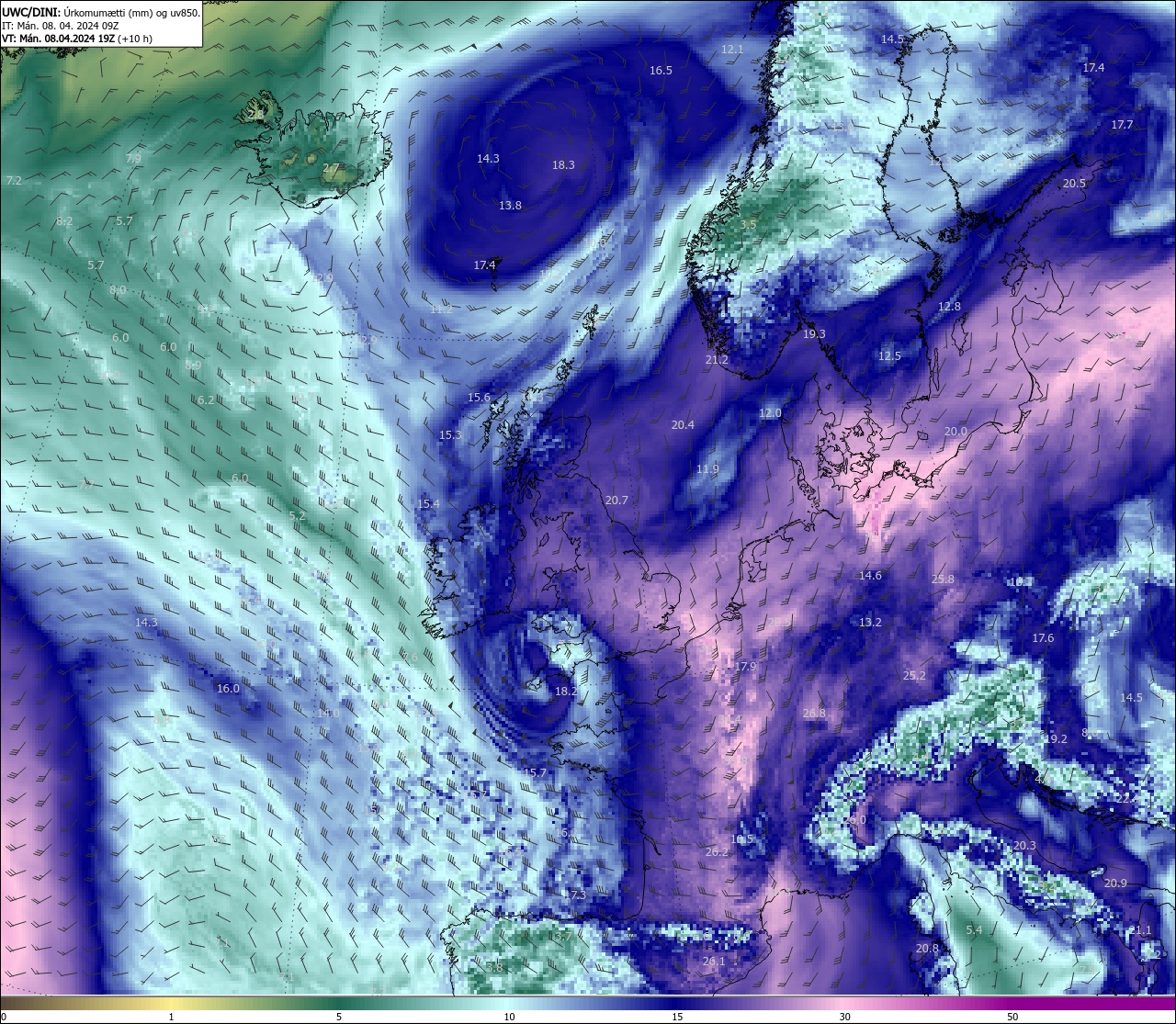Click the 17.7 value on the map
The height and width of the screenshot is (1024, 1176).
click(x=1122, y=125)
